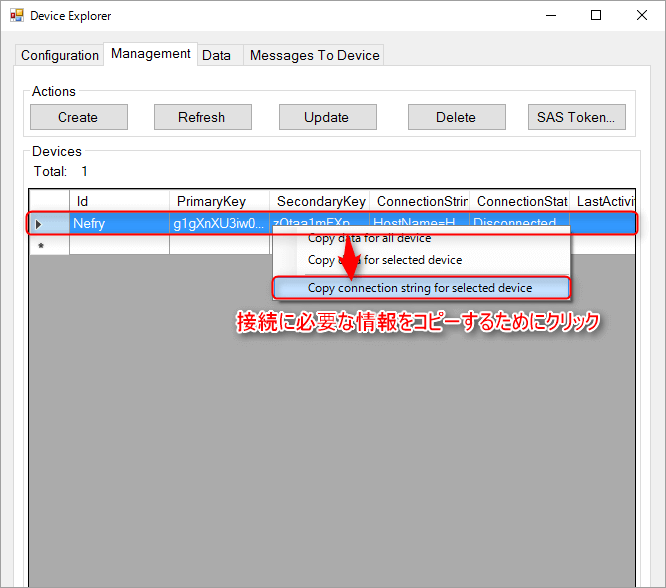Viewport: 666px width, 588px height.
Task: Minimize the Device Explorer window
Action: click(550, 16)
